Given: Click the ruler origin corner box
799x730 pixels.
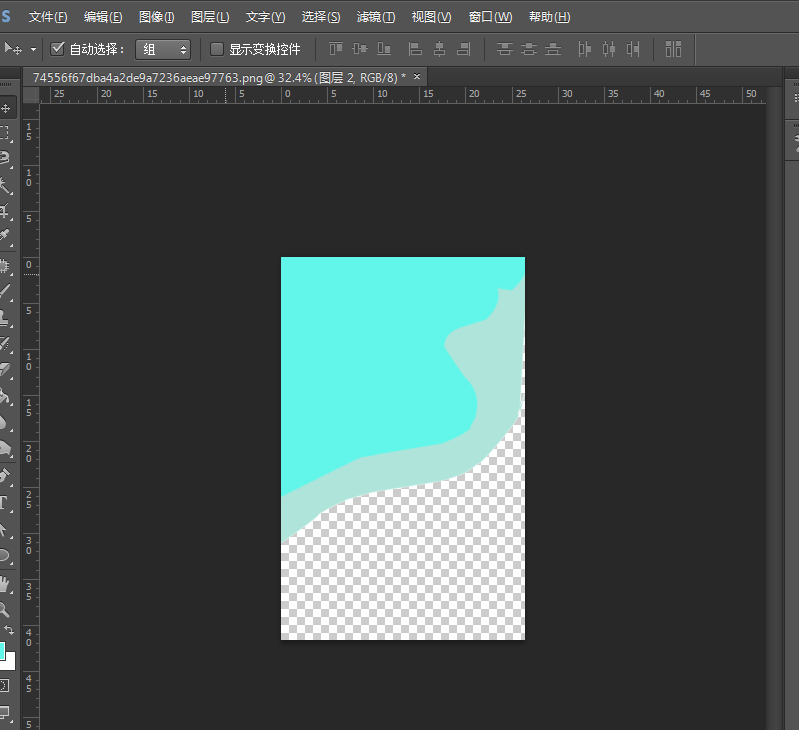Looking at the screenshot, I should pyautogui.click(x=31, y=95).
